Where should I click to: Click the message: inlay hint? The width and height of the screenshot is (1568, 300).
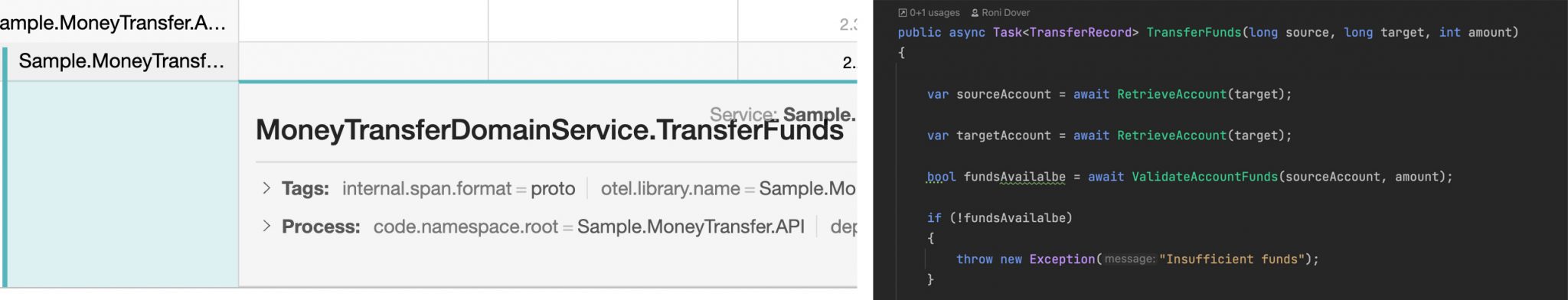(1130, 259)
